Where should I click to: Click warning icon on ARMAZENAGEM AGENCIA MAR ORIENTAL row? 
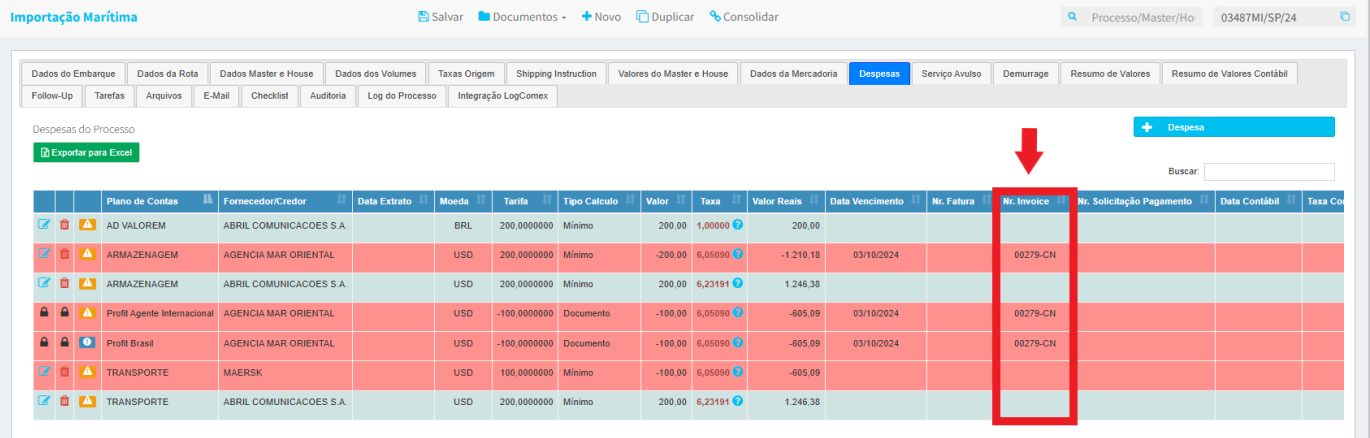tap(88, 254)
